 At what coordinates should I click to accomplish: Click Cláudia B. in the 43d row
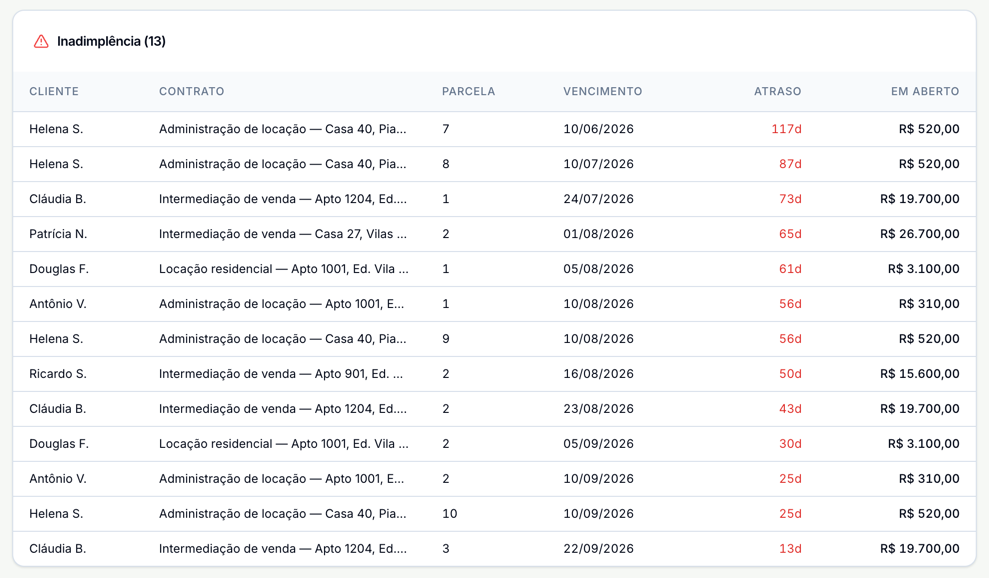[x=57, y=409]
